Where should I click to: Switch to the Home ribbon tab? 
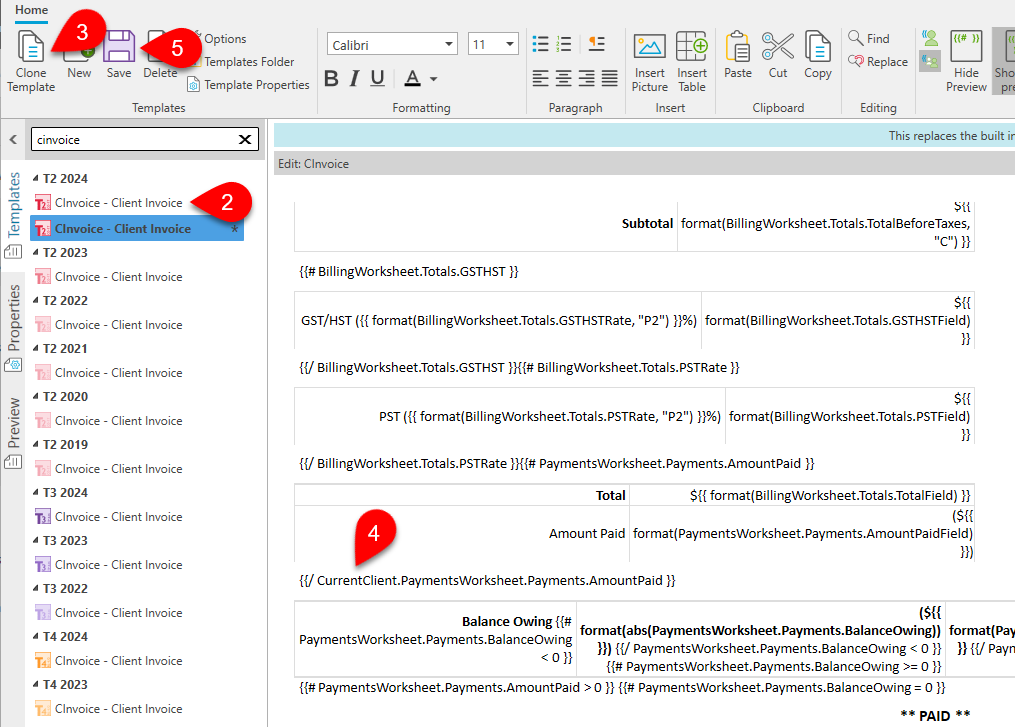(31, 10)
